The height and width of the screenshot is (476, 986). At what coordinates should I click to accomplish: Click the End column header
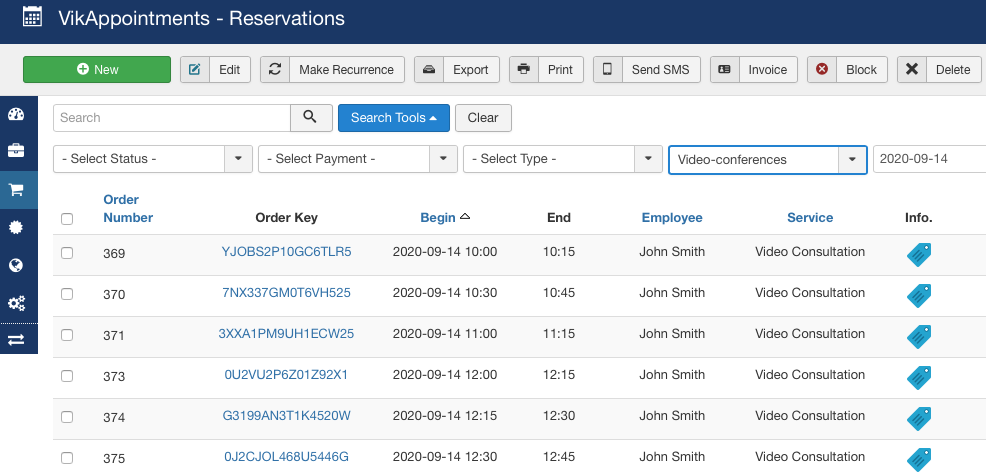[558, 218]
